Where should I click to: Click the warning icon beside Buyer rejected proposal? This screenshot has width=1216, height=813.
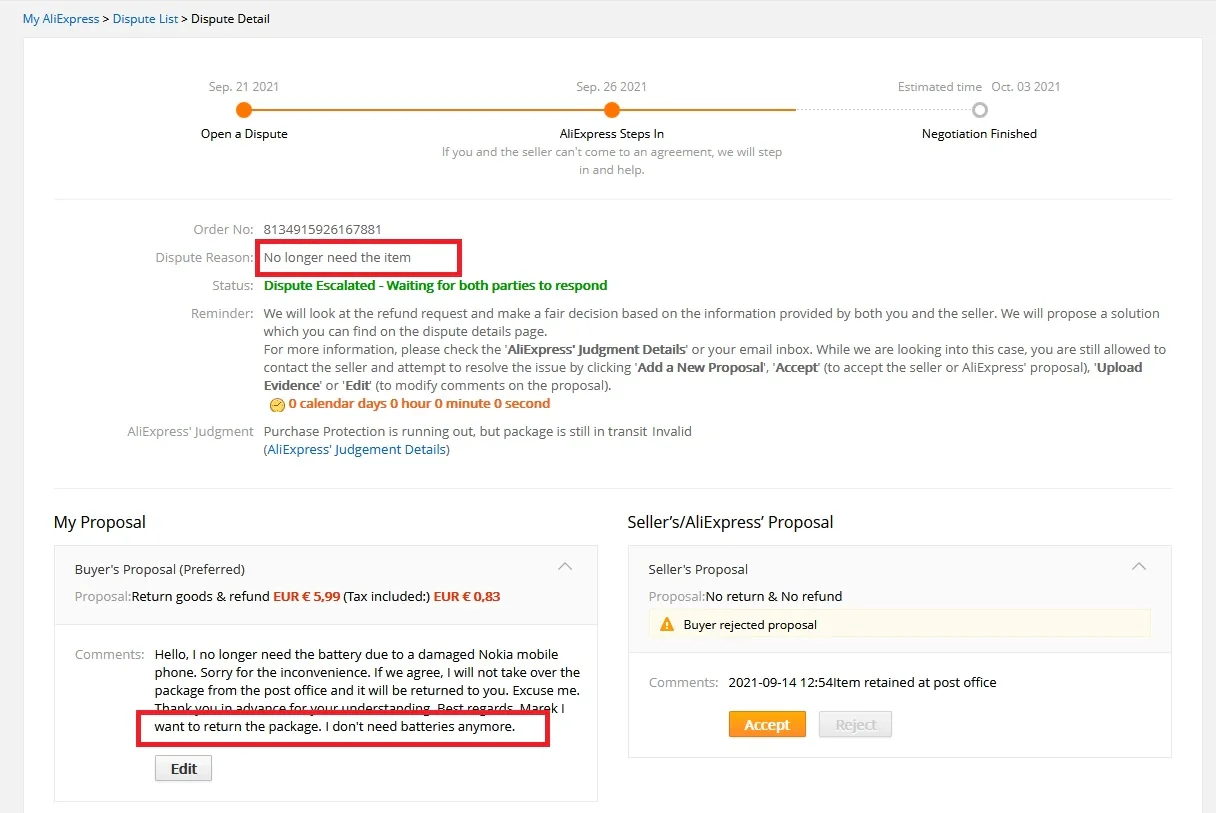tap(667, 624)
